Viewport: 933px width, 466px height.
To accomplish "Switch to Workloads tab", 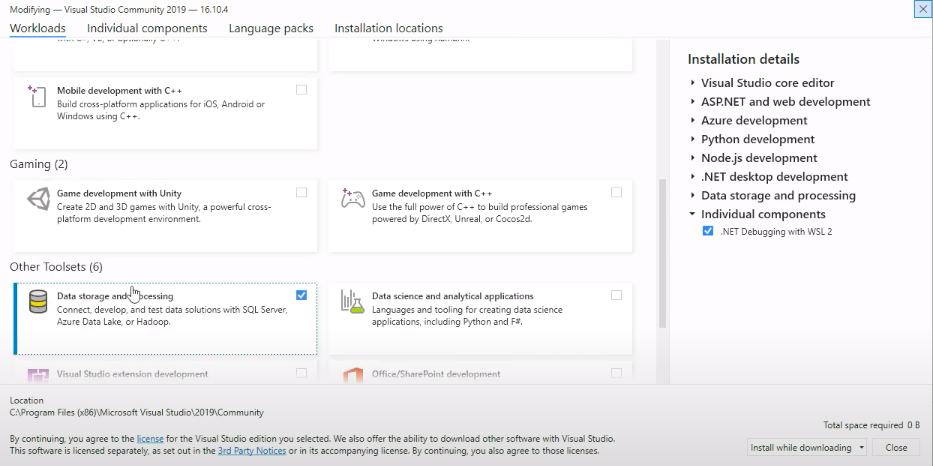I will click(37, 28).
